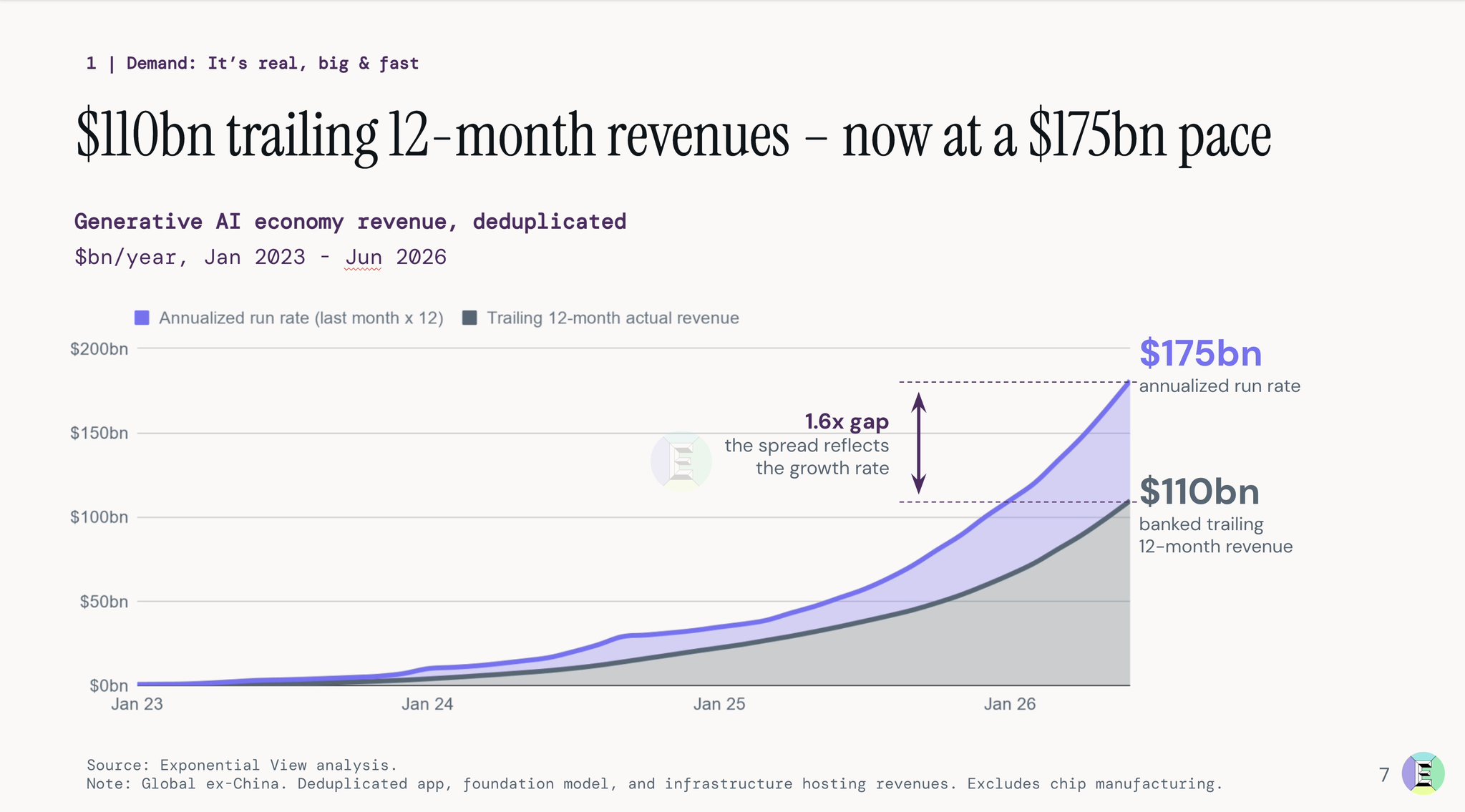Click the slide page number 7
Viewport: 1465px width, 812px height.
point(1384,775)
